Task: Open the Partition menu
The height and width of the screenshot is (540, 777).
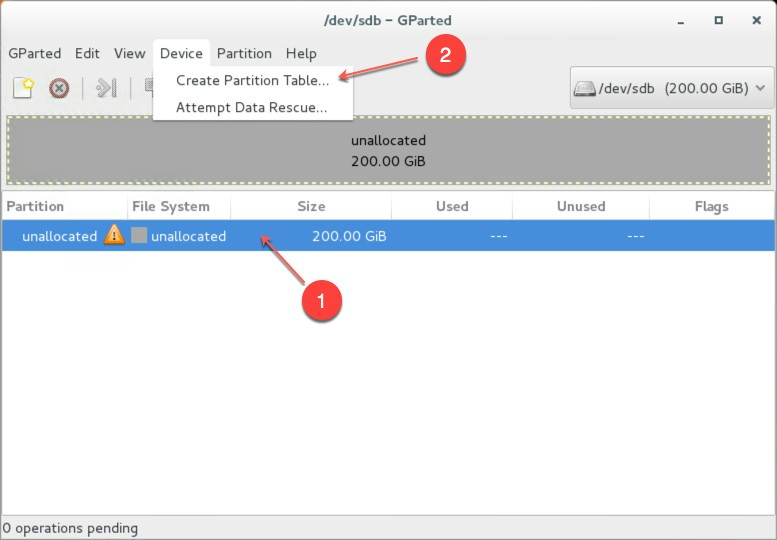Action: [244, 54]
